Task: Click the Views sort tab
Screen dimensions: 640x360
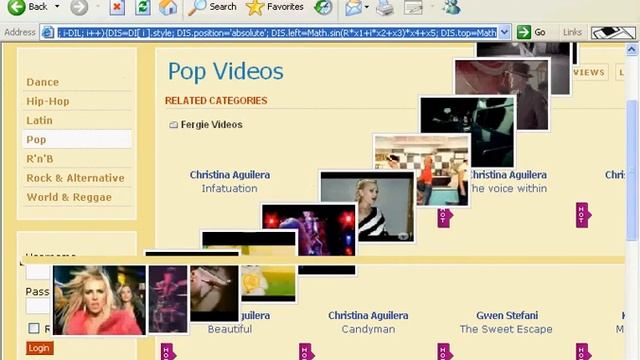Action: [x=589, y=72]
